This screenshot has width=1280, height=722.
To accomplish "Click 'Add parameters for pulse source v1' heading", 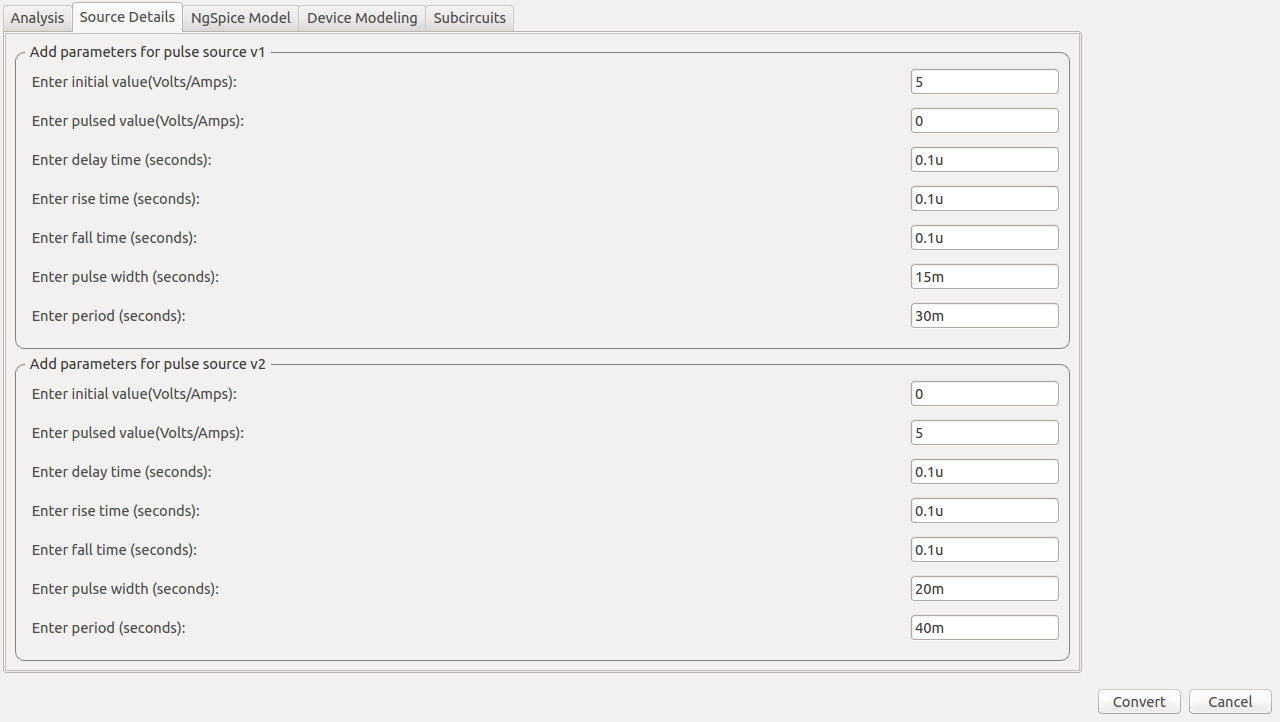I will point(148,52).
